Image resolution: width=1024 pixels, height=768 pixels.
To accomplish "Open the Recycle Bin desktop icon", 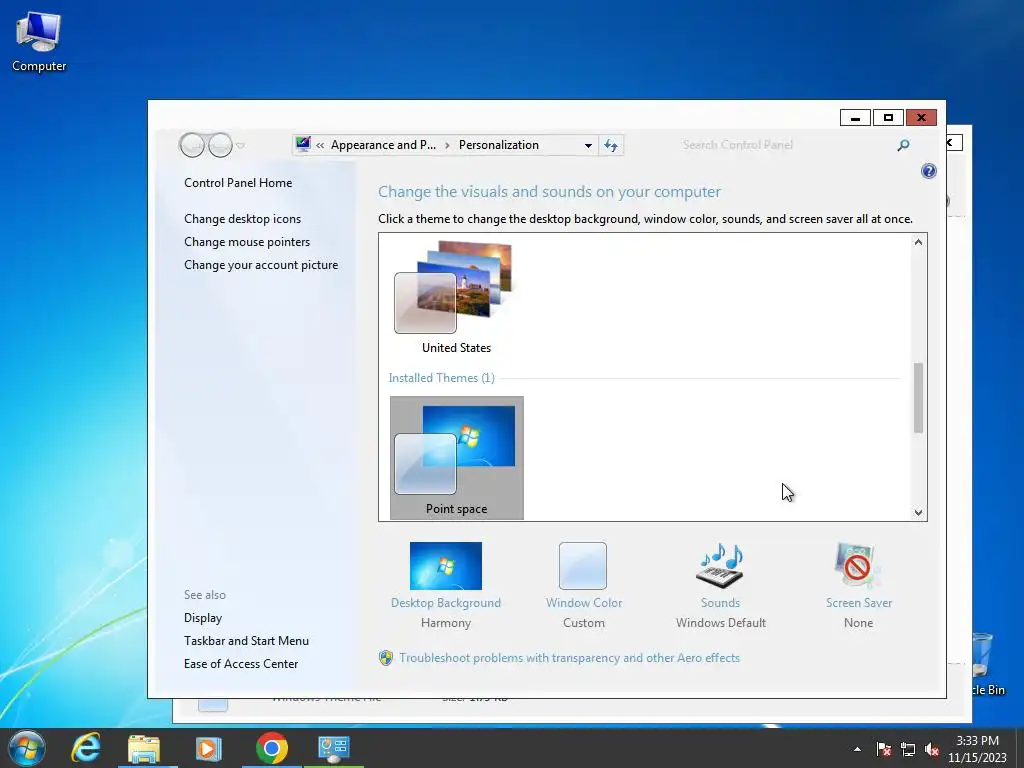I will click(983, 663).
